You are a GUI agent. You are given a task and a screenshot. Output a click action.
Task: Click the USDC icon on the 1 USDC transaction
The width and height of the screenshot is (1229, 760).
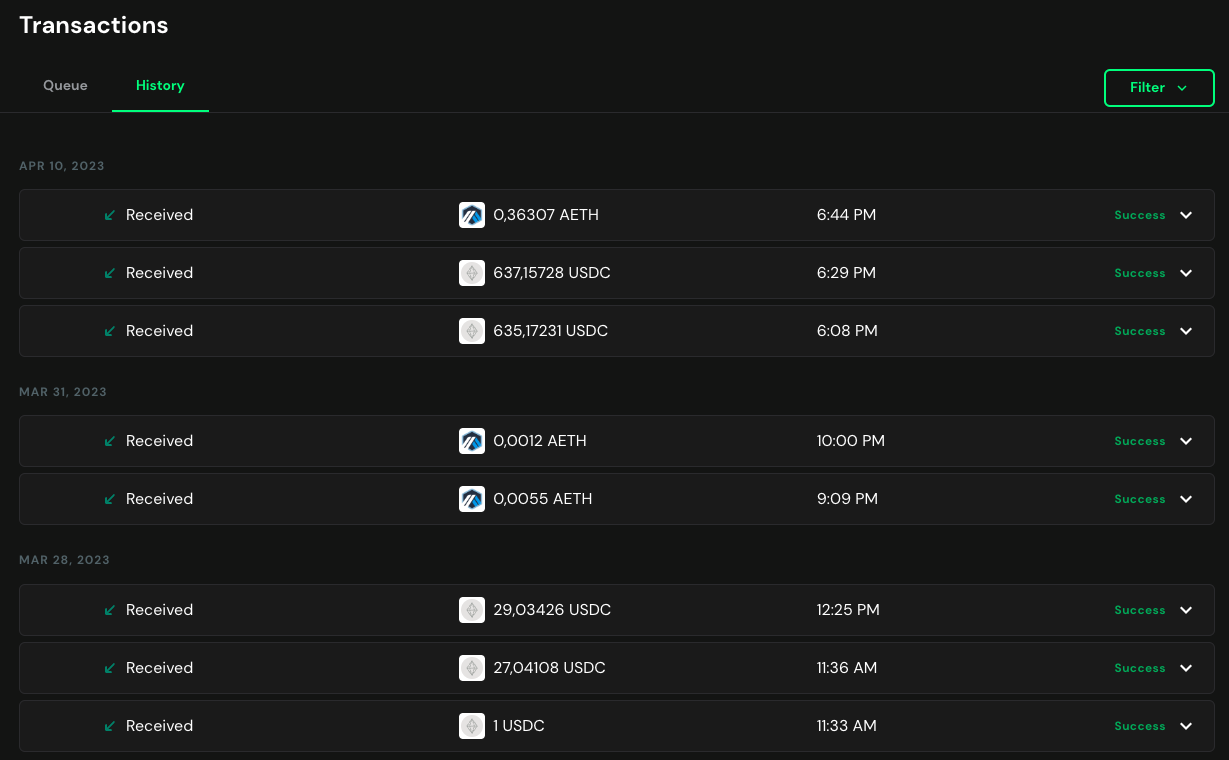(471, 725)
